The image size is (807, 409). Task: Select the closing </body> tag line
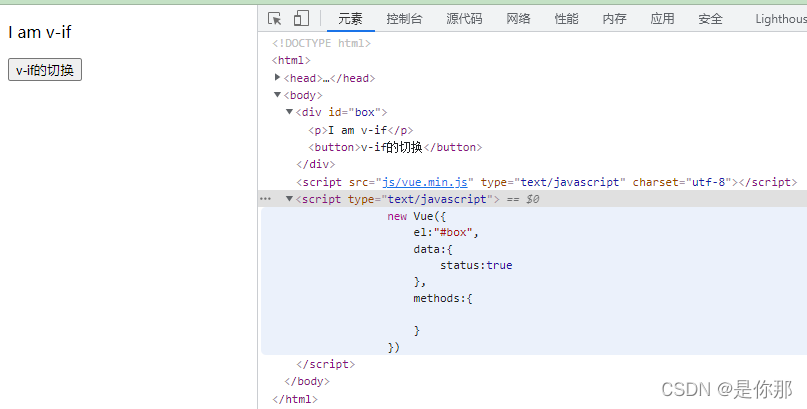[307, 381]
